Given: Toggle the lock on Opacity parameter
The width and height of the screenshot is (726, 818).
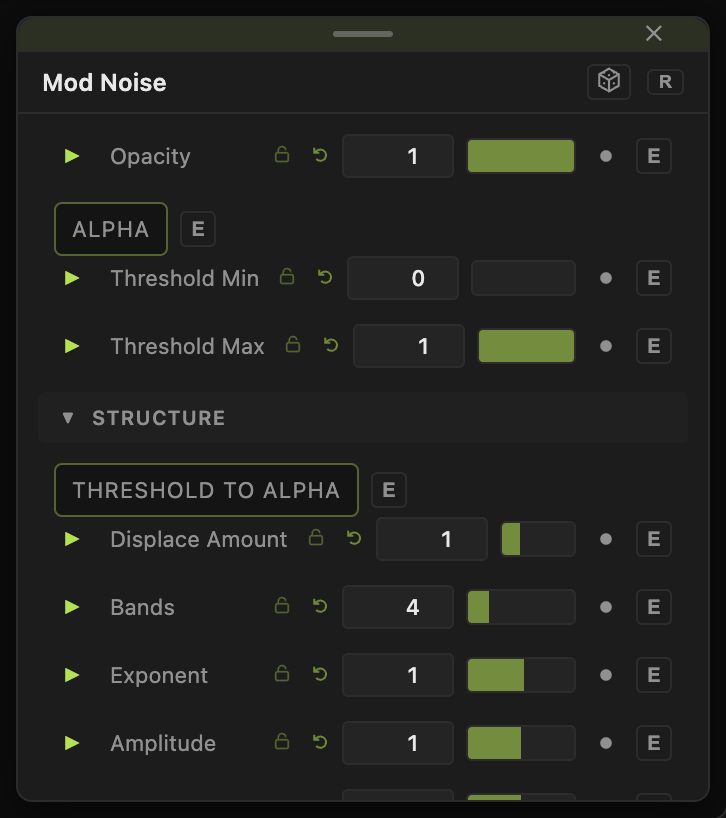Looking at the screenshot, I should coord(282,154).
